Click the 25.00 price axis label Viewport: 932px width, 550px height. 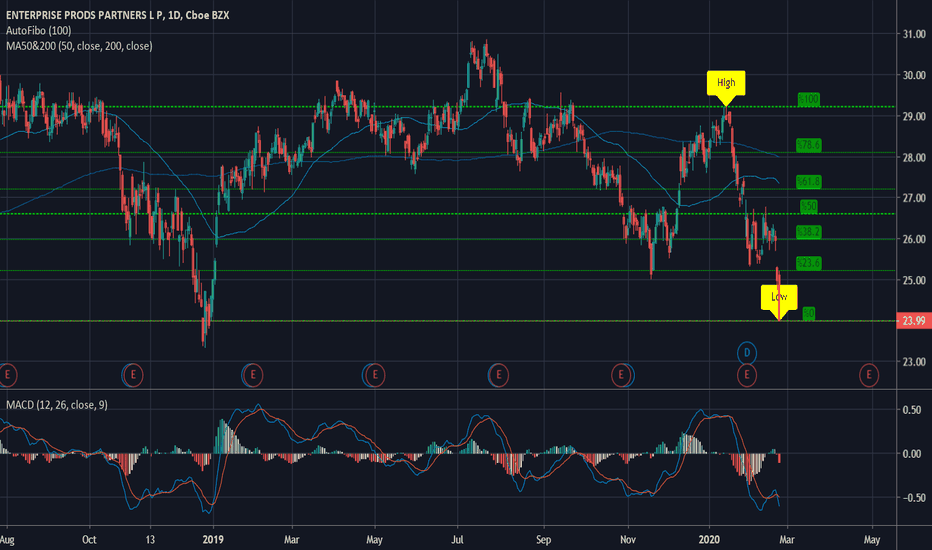914,280
